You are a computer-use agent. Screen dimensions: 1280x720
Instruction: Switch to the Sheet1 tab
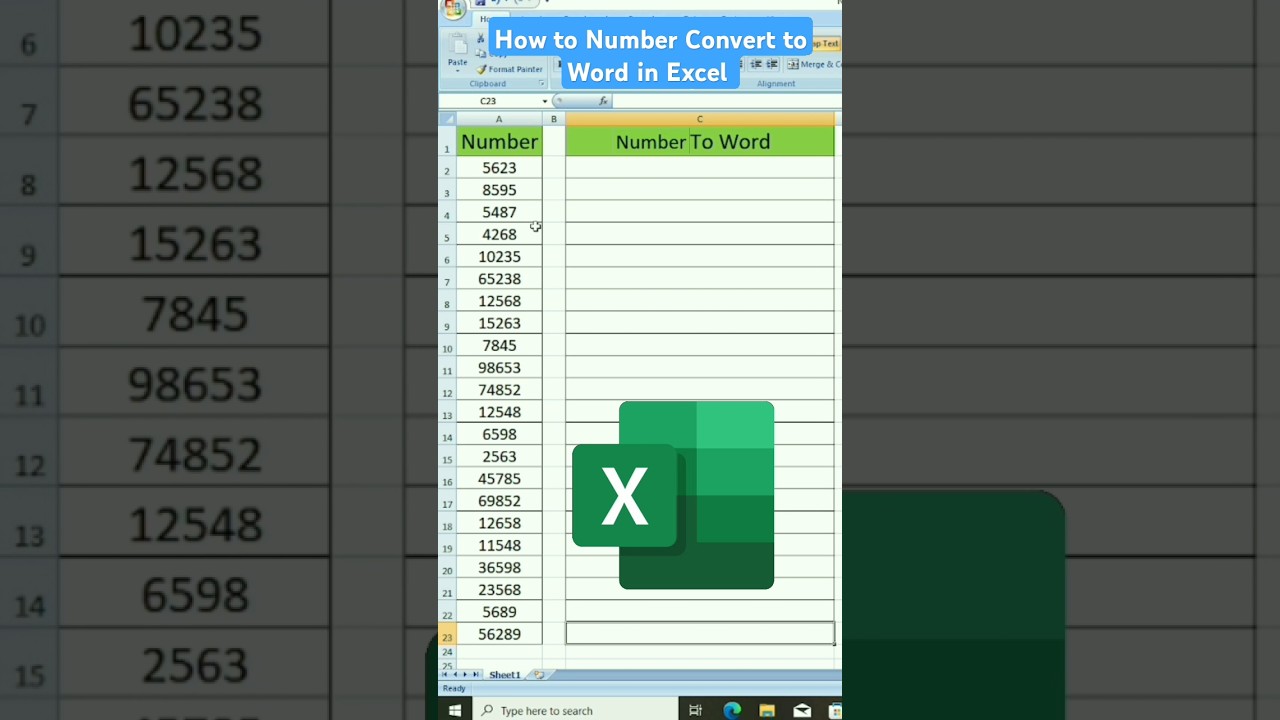coord(504,675)
